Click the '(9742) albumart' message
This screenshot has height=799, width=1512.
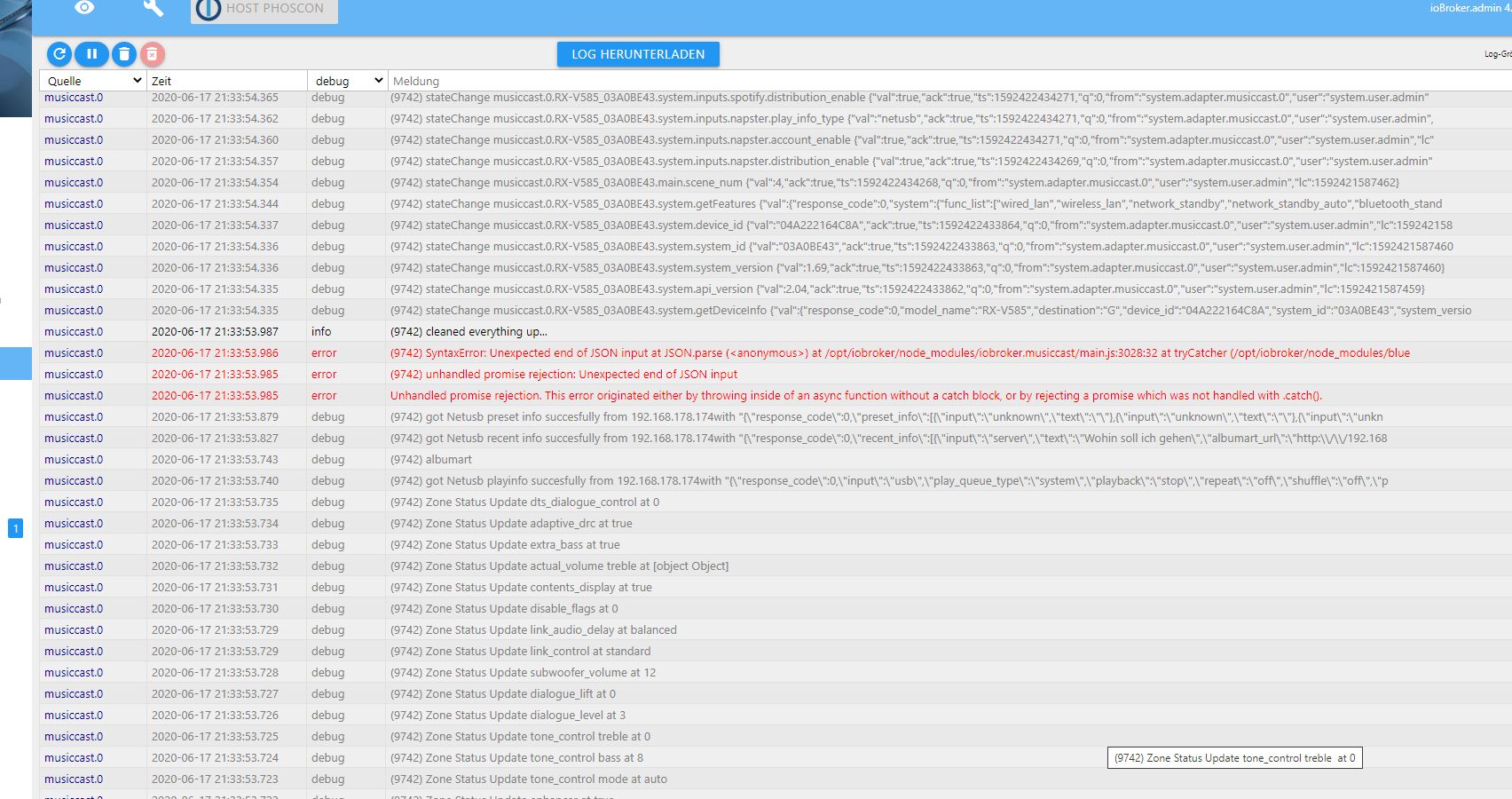[431, 460]
